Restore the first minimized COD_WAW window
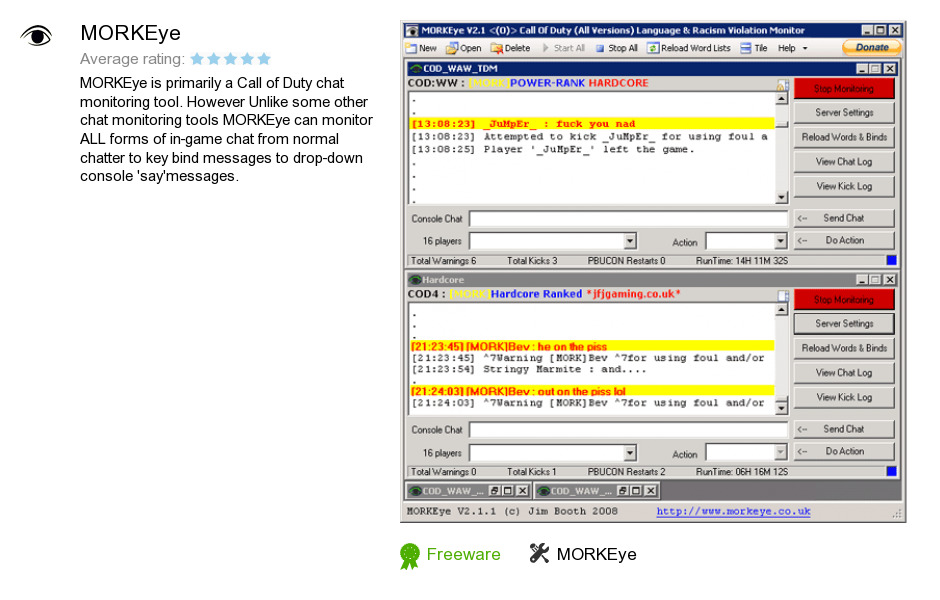Viewport: 940px width, 600px height. click(495, 491)
